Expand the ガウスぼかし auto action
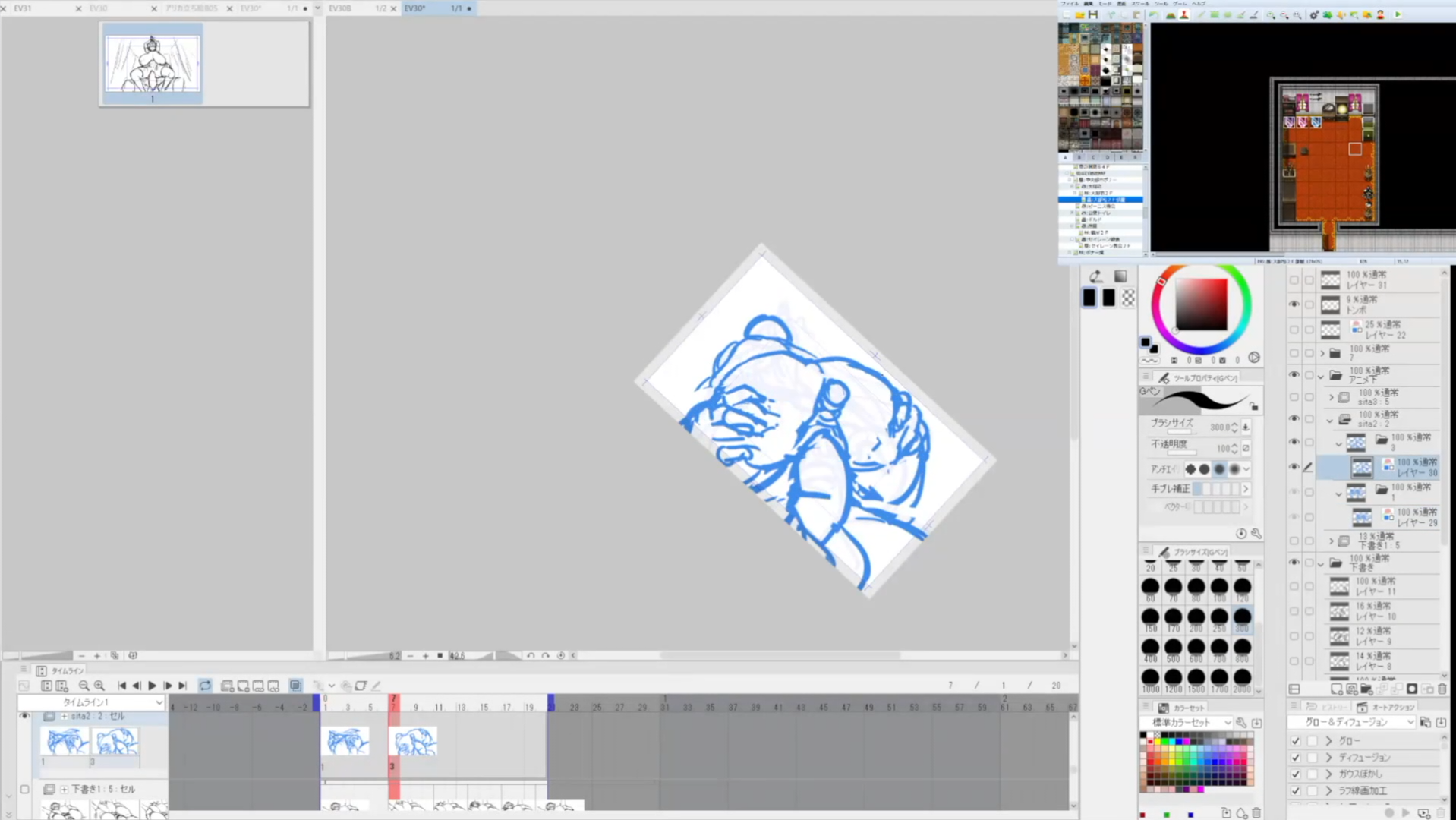Image resolution: width=1456 pixels, height=820 pixels. tap(1328, 774)
